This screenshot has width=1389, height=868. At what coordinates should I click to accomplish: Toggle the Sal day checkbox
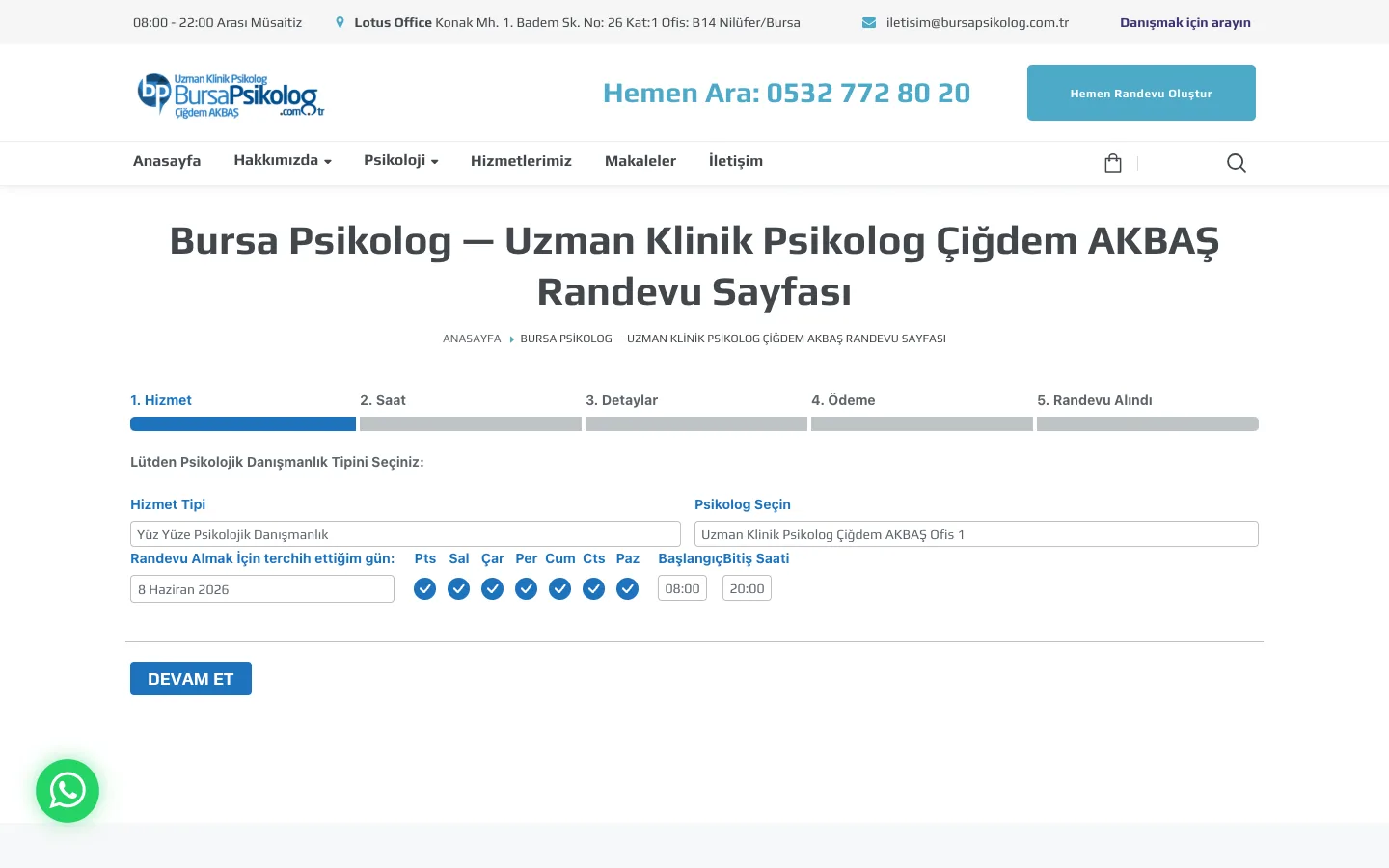point(458,588)
